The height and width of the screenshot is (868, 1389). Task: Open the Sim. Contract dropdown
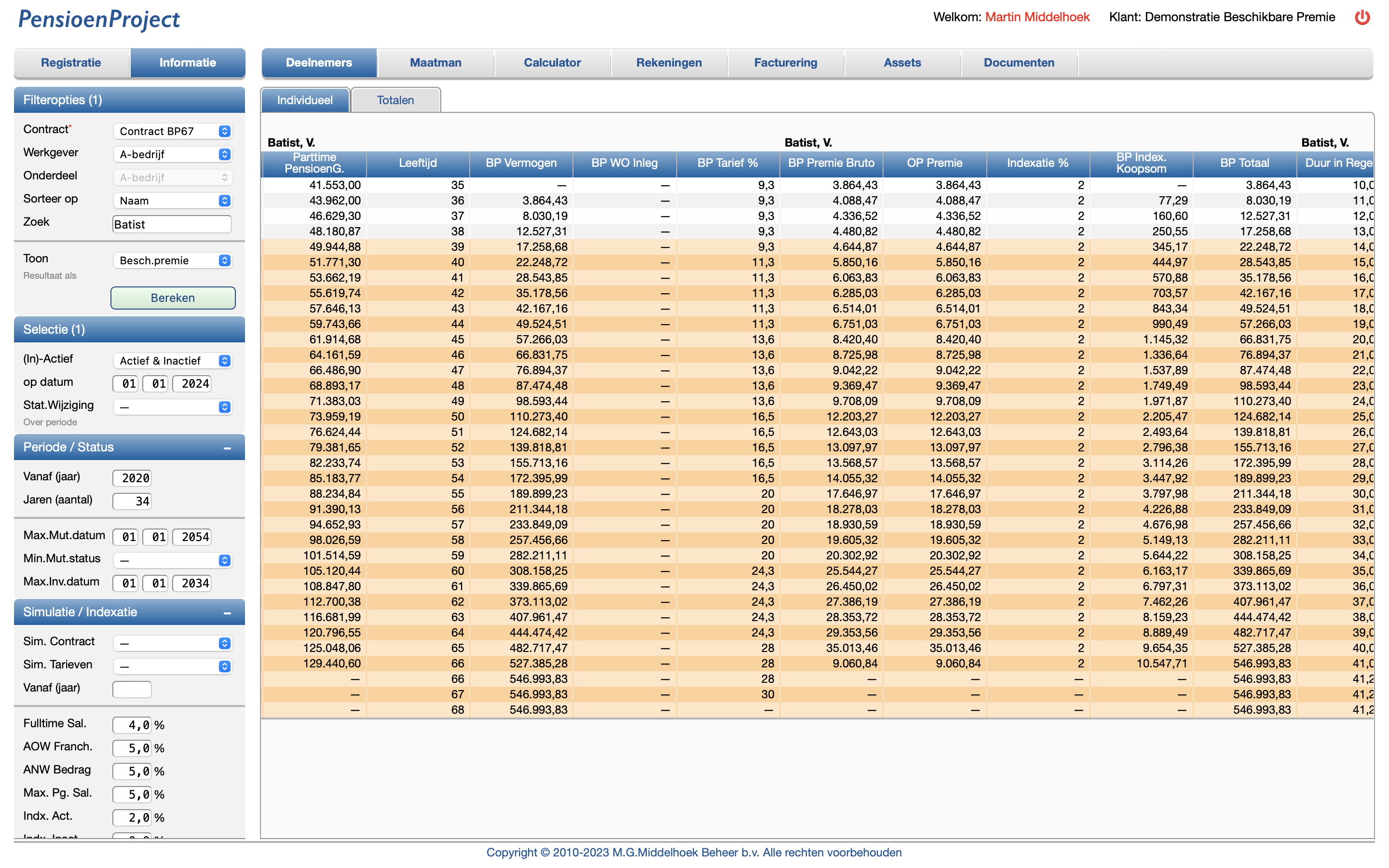coord(173,644)
